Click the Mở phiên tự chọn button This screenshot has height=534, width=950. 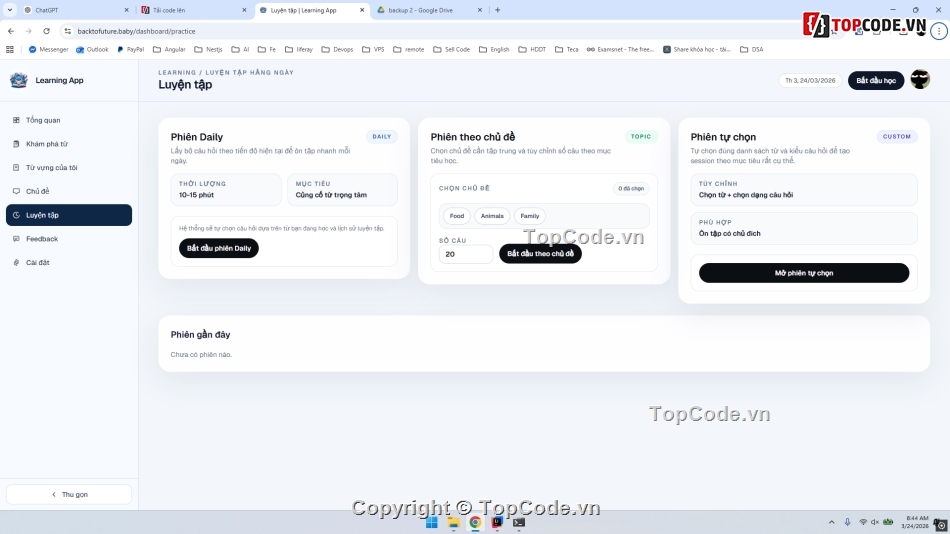pos(803,273)
